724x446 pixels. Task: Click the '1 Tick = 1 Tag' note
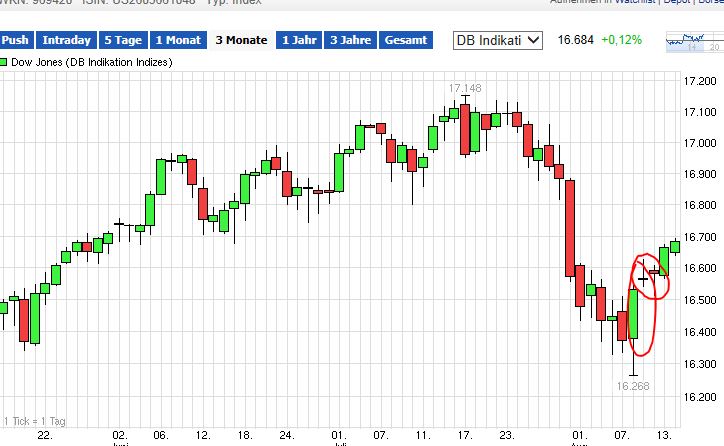pos(35,421)
